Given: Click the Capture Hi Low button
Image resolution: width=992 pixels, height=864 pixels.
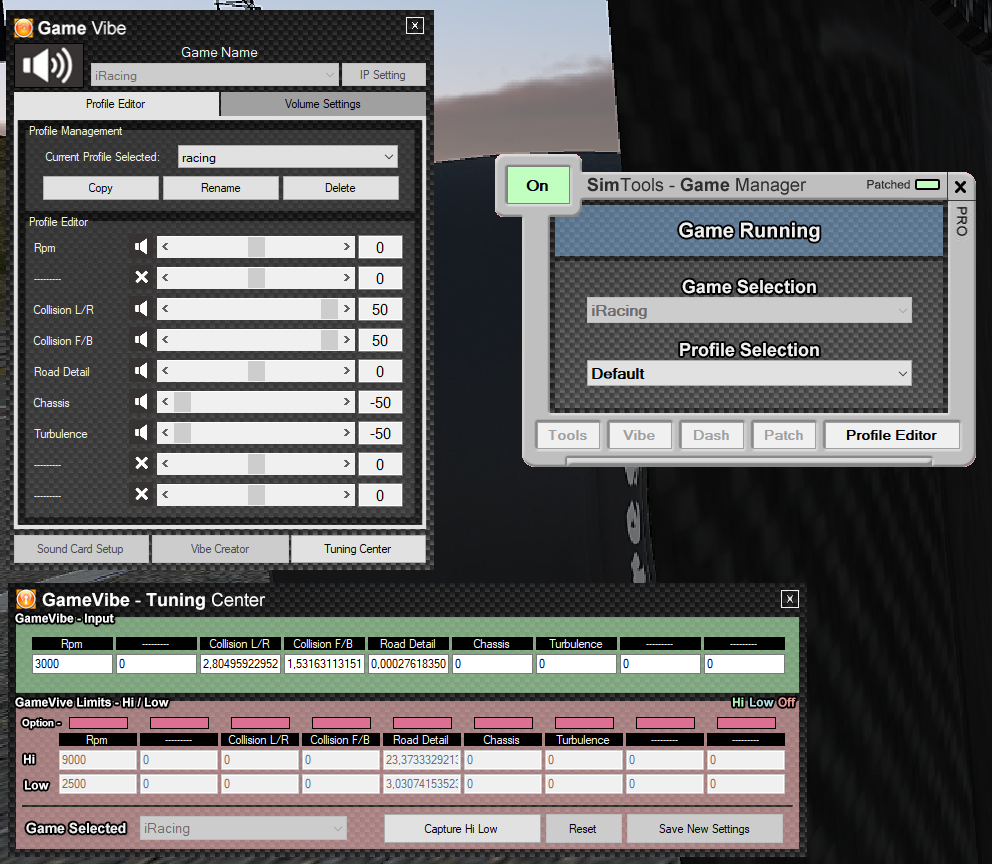Looking at the screenshot, I should [x=461, y=829].
